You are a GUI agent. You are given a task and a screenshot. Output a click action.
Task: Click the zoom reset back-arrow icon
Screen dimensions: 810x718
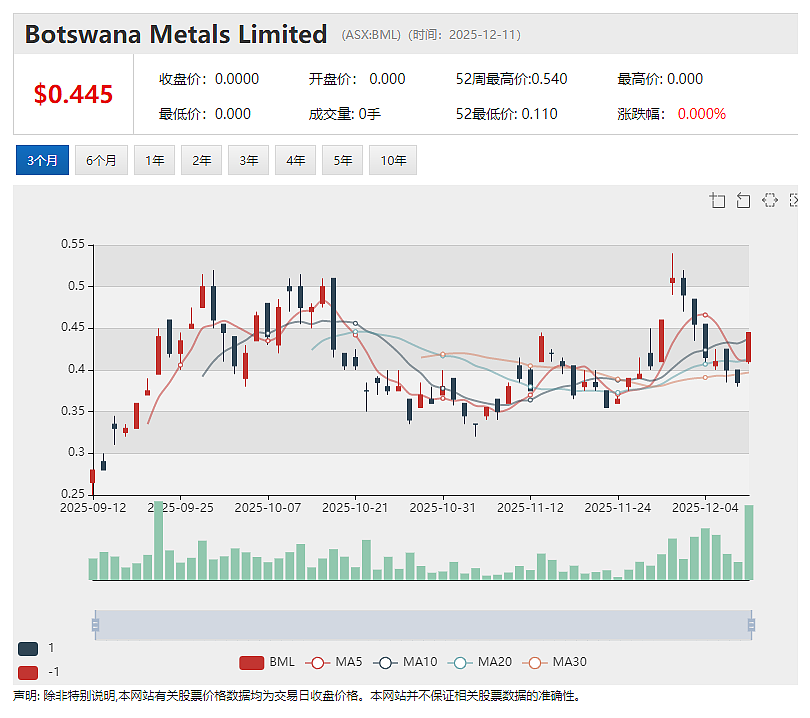[743, 200]
